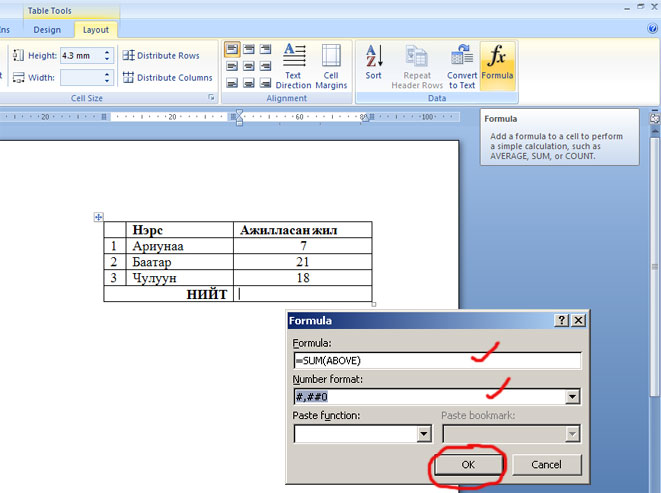Click Distribute Rows button
661x493 pixels.
[161, 55]
